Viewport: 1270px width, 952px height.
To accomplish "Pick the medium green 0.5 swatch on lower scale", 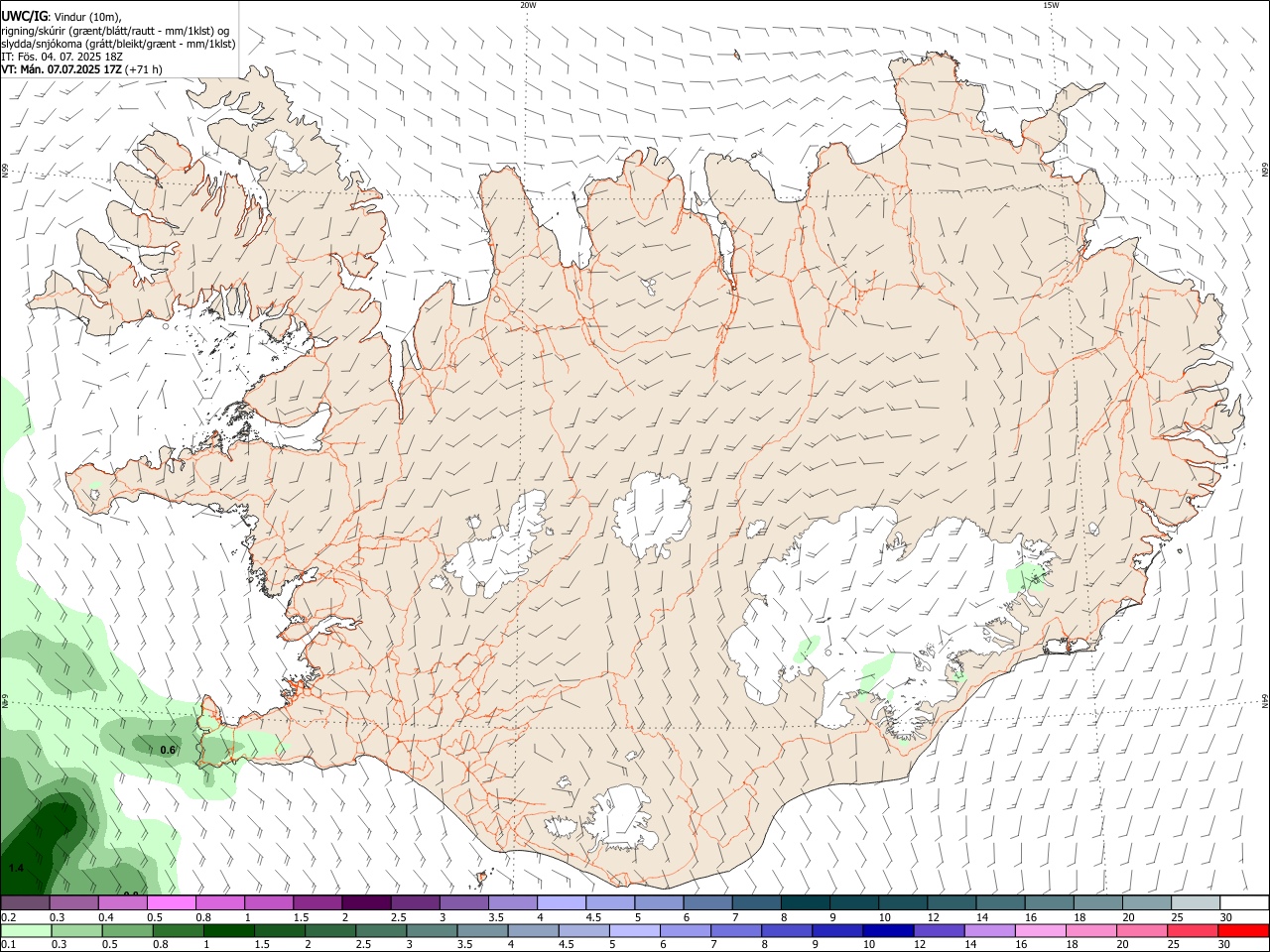I will (x=127, y=931).
